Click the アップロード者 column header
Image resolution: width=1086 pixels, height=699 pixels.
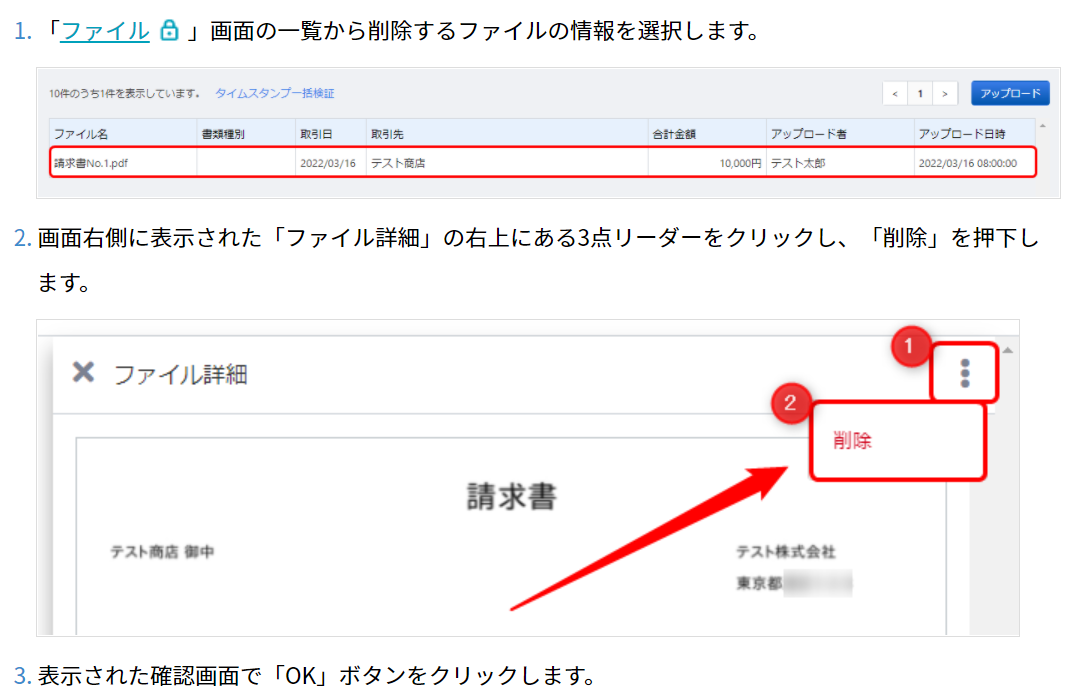coord(808,133)
